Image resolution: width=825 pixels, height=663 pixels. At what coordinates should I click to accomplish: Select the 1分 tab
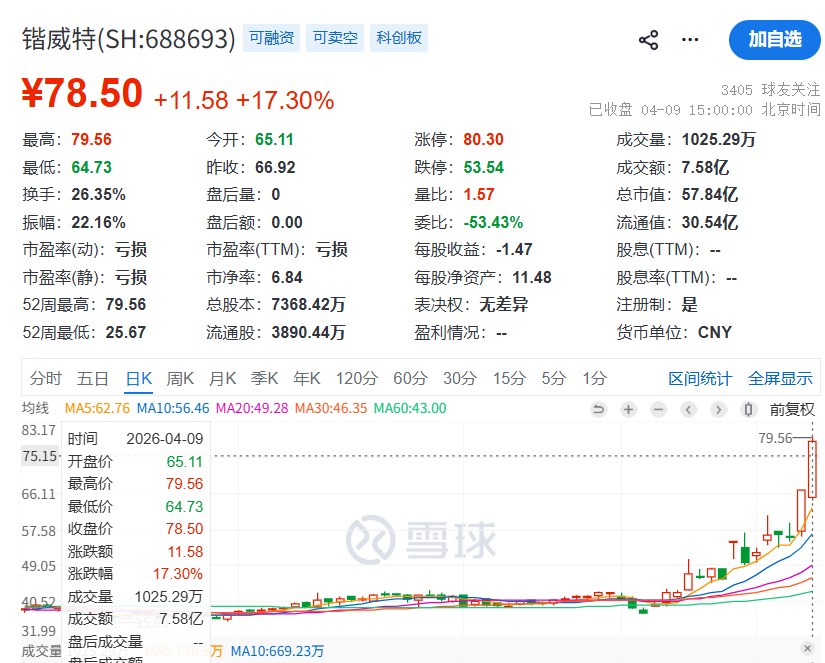[x=595, y=378]
